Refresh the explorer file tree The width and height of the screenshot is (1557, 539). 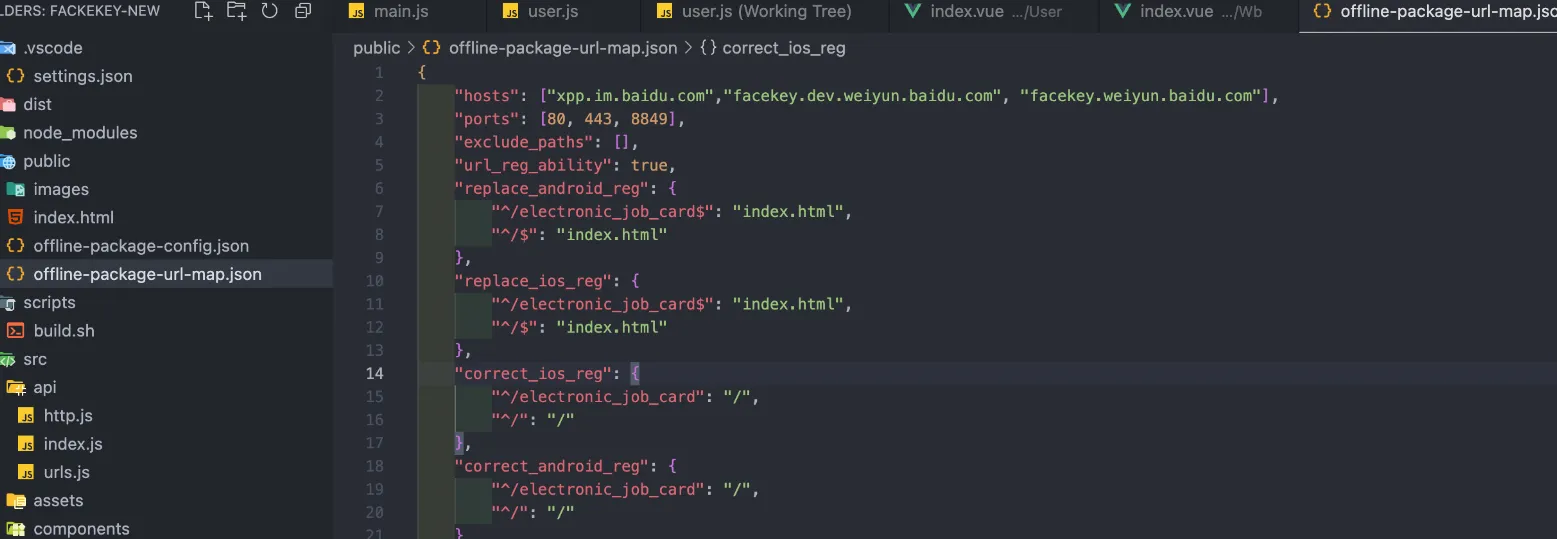pos(269,12)
